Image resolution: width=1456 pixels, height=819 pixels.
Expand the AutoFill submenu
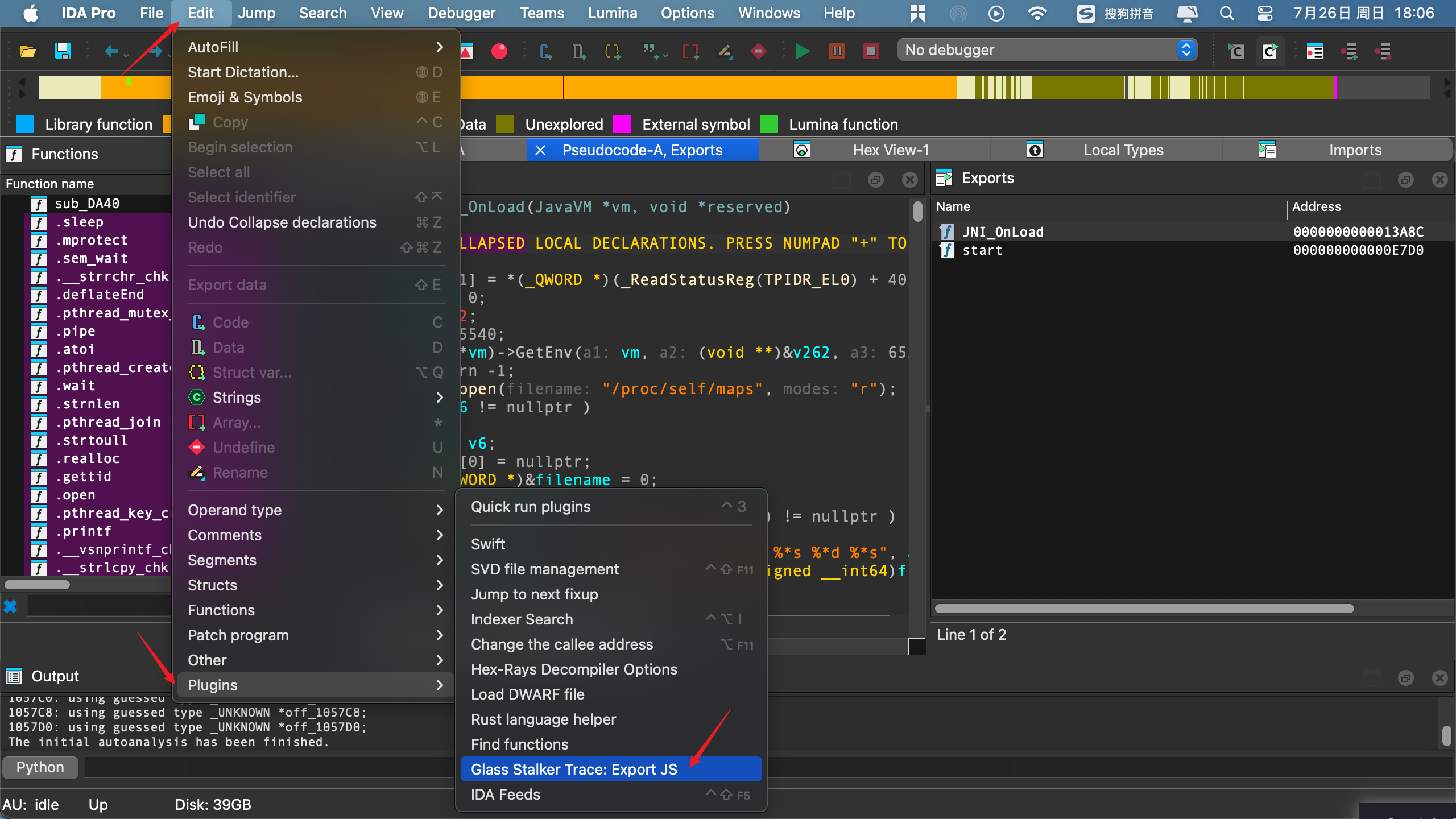pos(316,47)
